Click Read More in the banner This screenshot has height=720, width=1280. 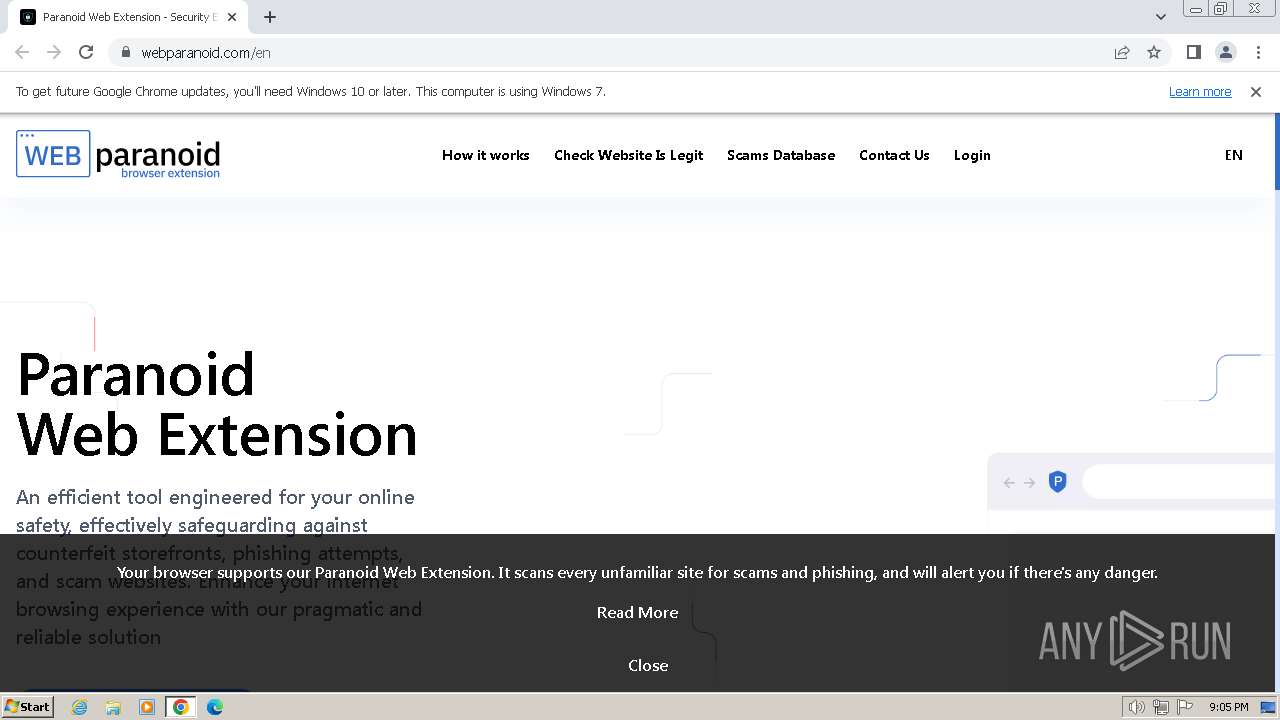[x=637, y=612]
